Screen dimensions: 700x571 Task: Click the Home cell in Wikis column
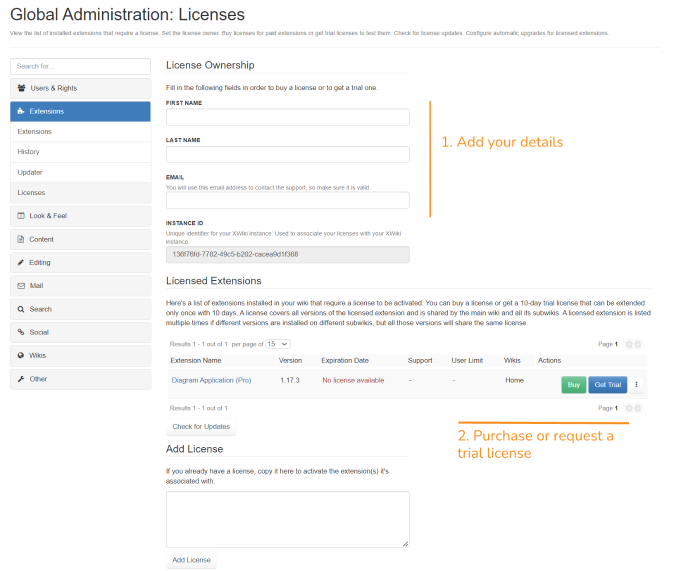514,380
